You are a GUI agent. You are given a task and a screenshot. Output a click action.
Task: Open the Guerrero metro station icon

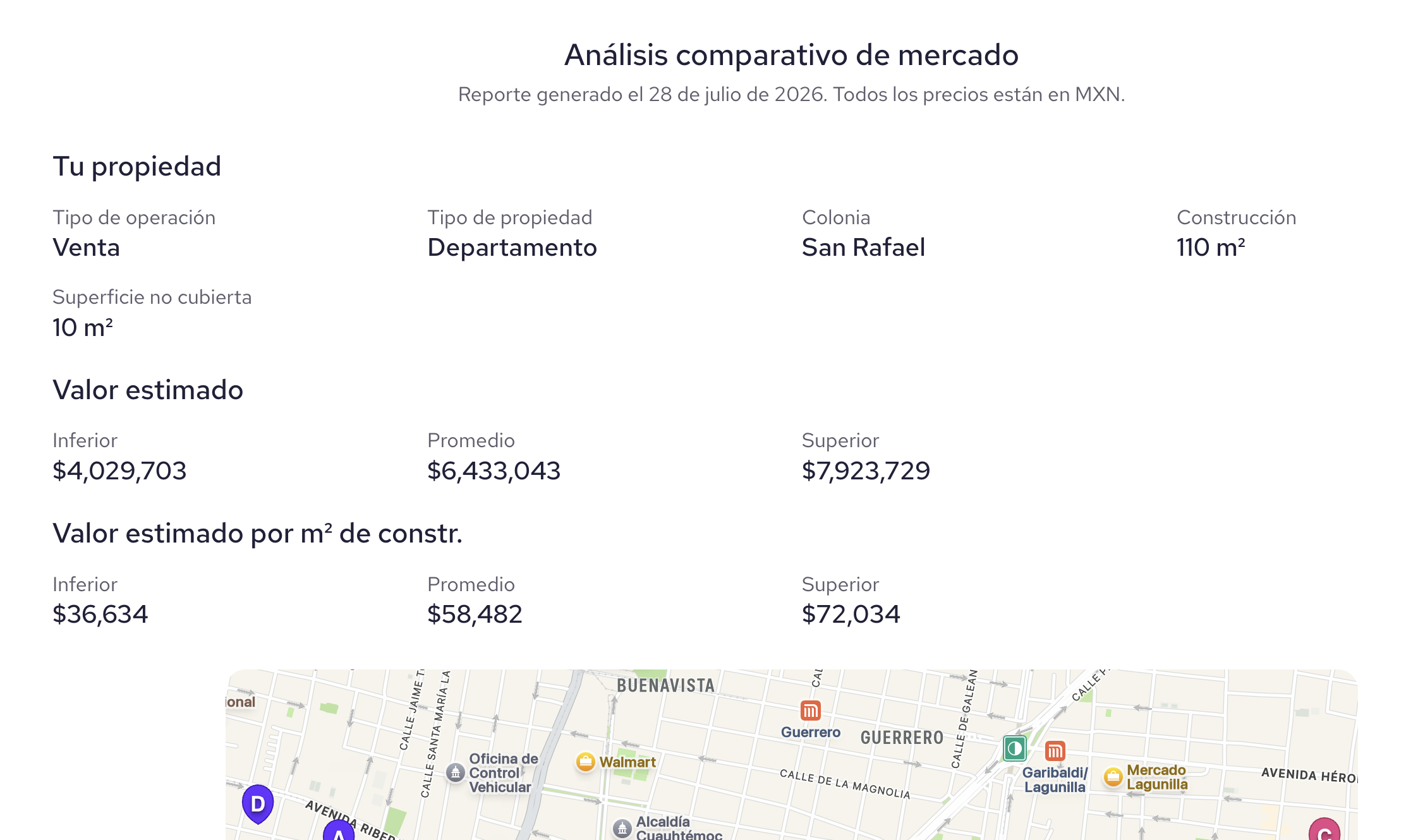click(810, 711)
